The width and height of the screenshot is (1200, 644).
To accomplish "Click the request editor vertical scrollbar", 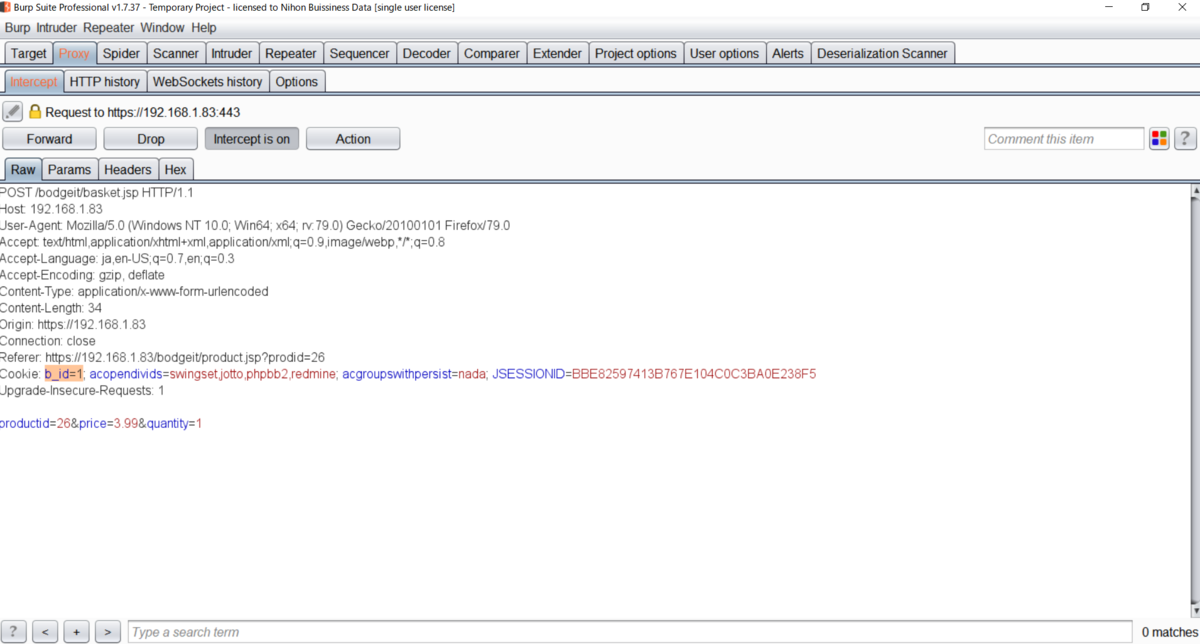I will click(1194, 400).
